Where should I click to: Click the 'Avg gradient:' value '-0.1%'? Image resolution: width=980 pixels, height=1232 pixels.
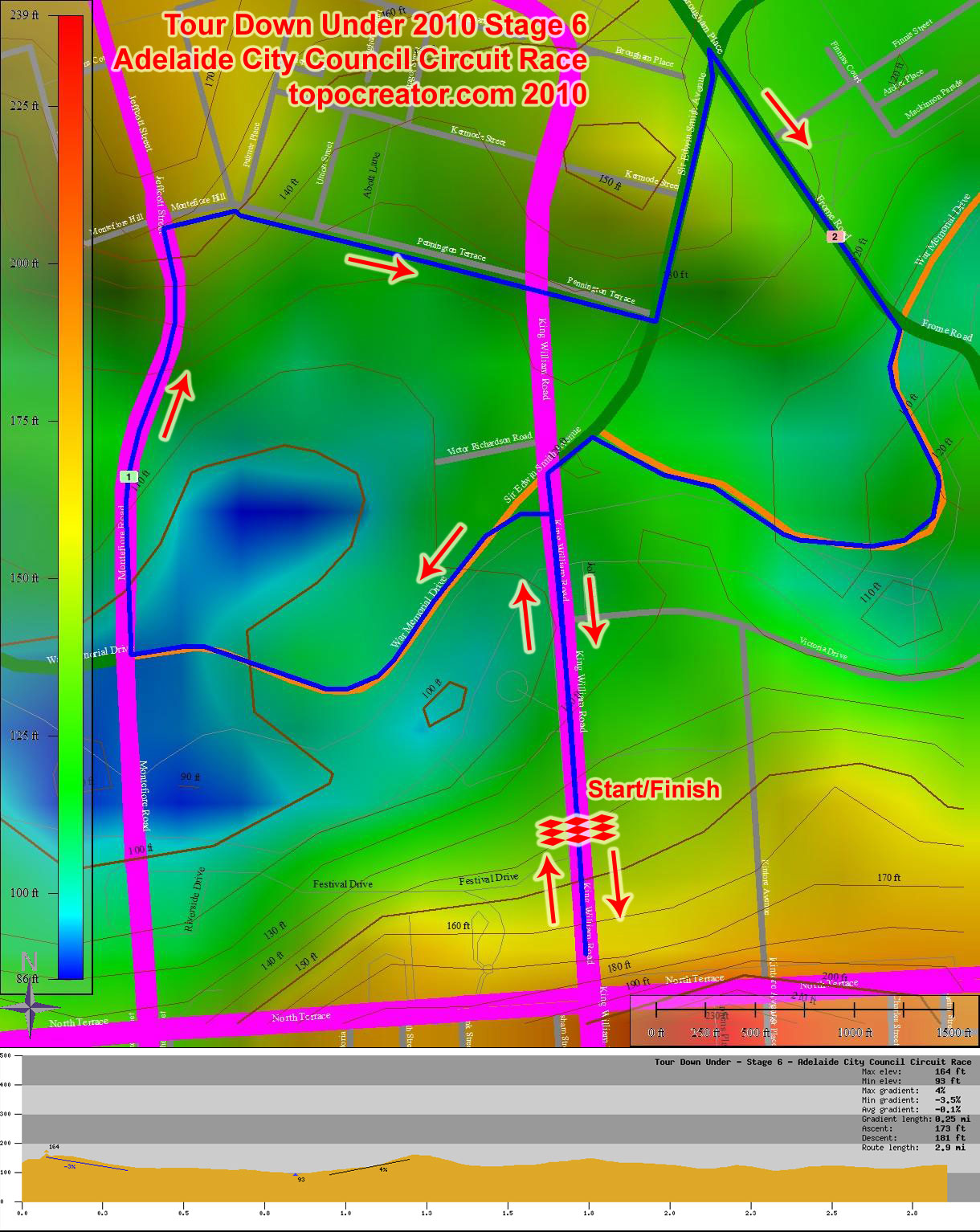[948, 1110]
